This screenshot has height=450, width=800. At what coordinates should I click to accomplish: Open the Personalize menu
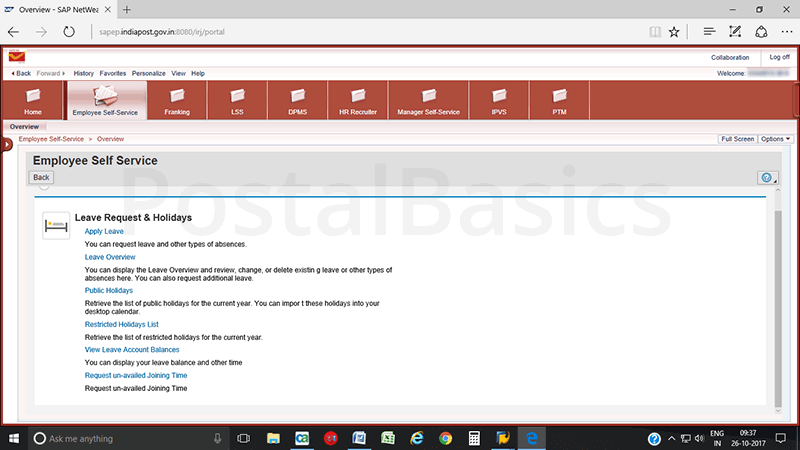coord(148,73)
